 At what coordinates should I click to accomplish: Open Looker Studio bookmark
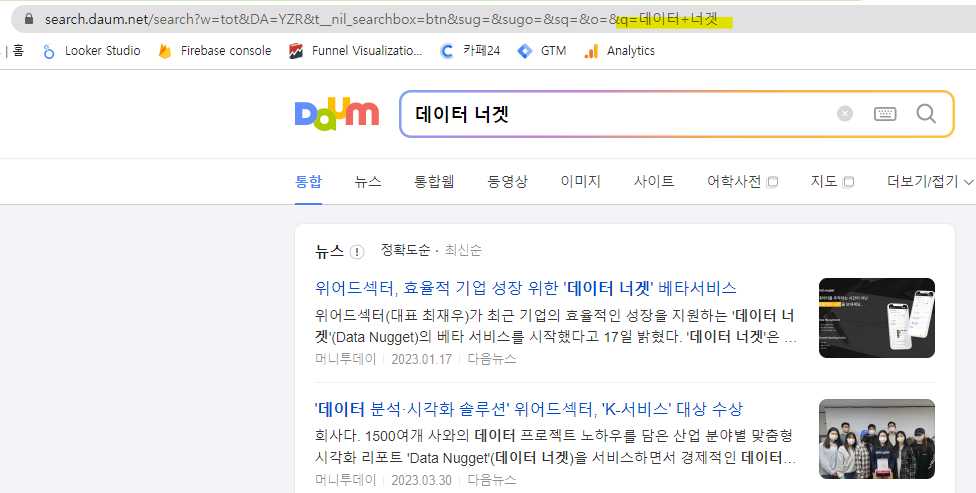92,51
